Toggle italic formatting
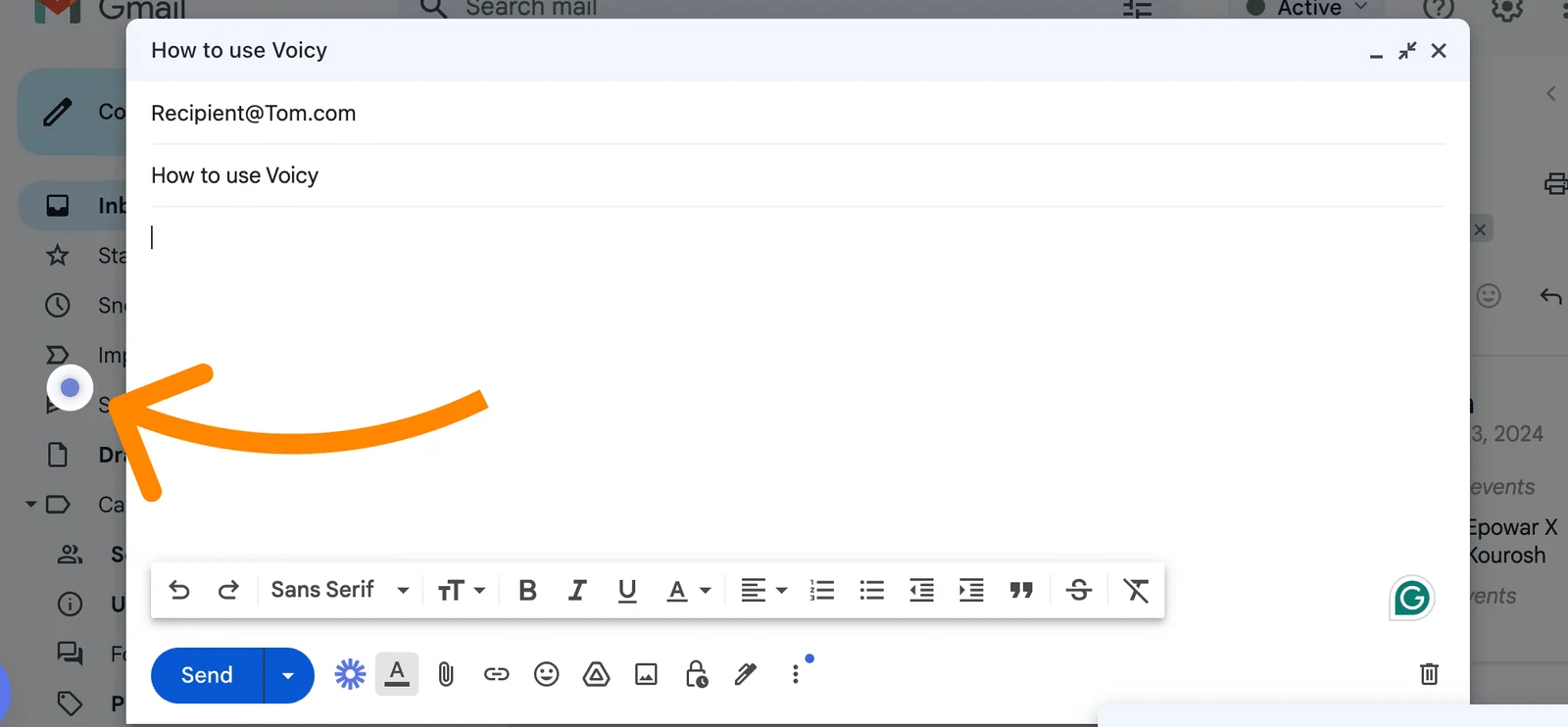Image resolution: width=1568 pixels, height=727 pixels. tap(577, 590)
